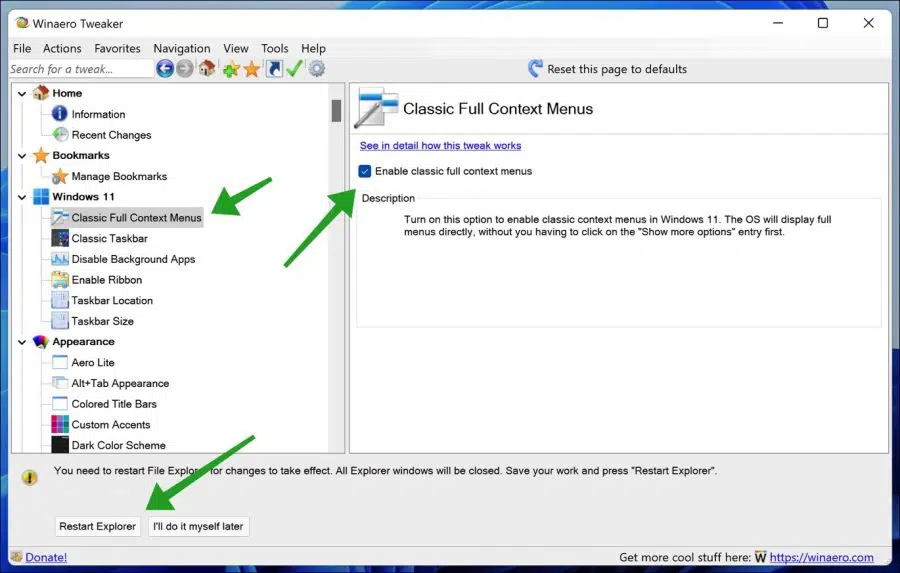
Task: Click the Enable Ribbon item icon
Action: click(60, 280)
